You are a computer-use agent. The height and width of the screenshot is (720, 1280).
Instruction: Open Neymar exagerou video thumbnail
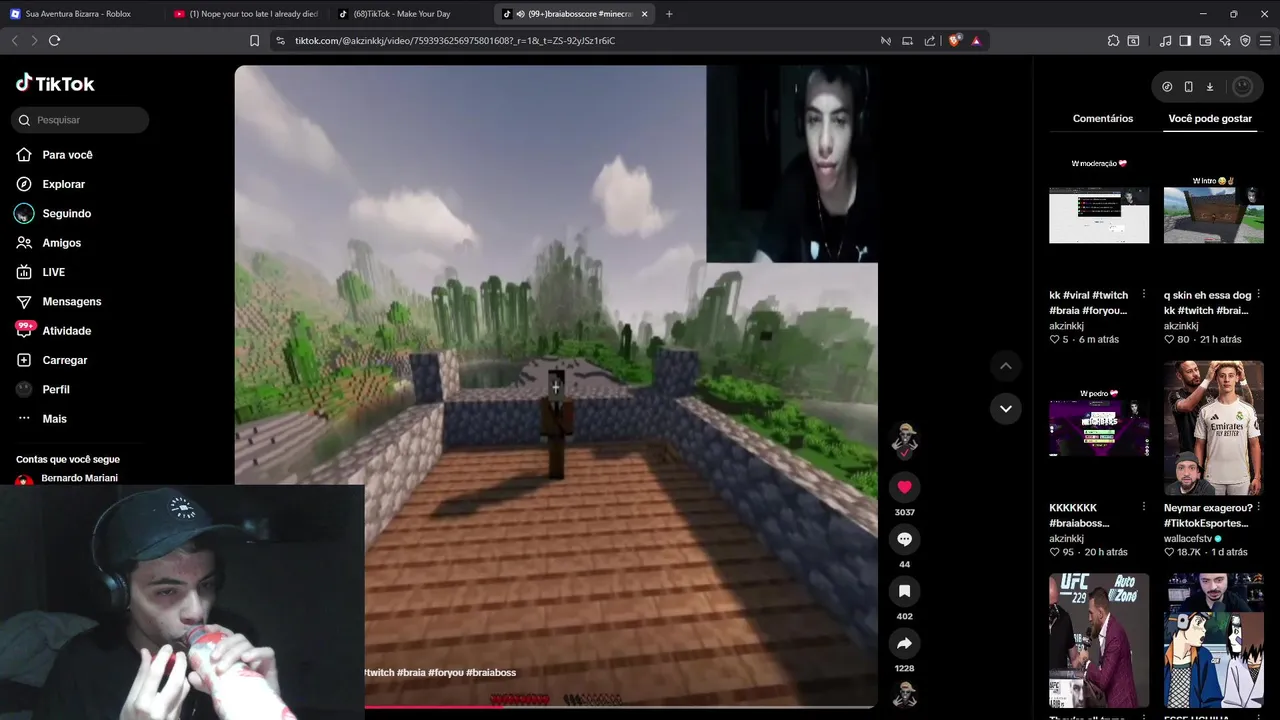pyautogui.click(x=1213, y=428)
